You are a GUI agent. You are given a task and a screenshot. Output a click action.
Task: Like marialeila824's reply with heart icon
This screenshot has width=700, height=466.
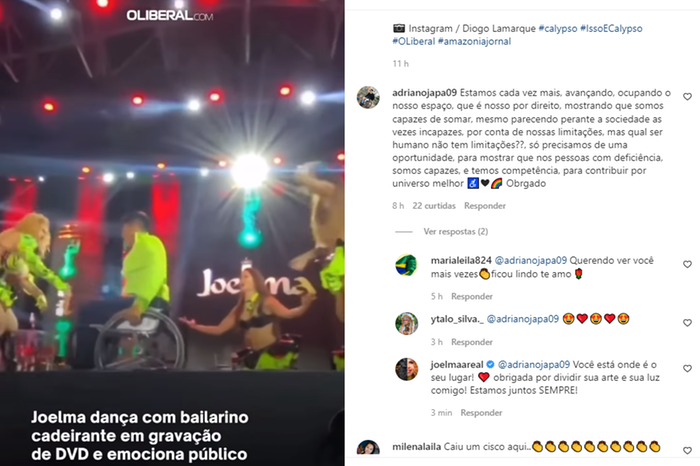pyautogui.click(x=687, y=264)
